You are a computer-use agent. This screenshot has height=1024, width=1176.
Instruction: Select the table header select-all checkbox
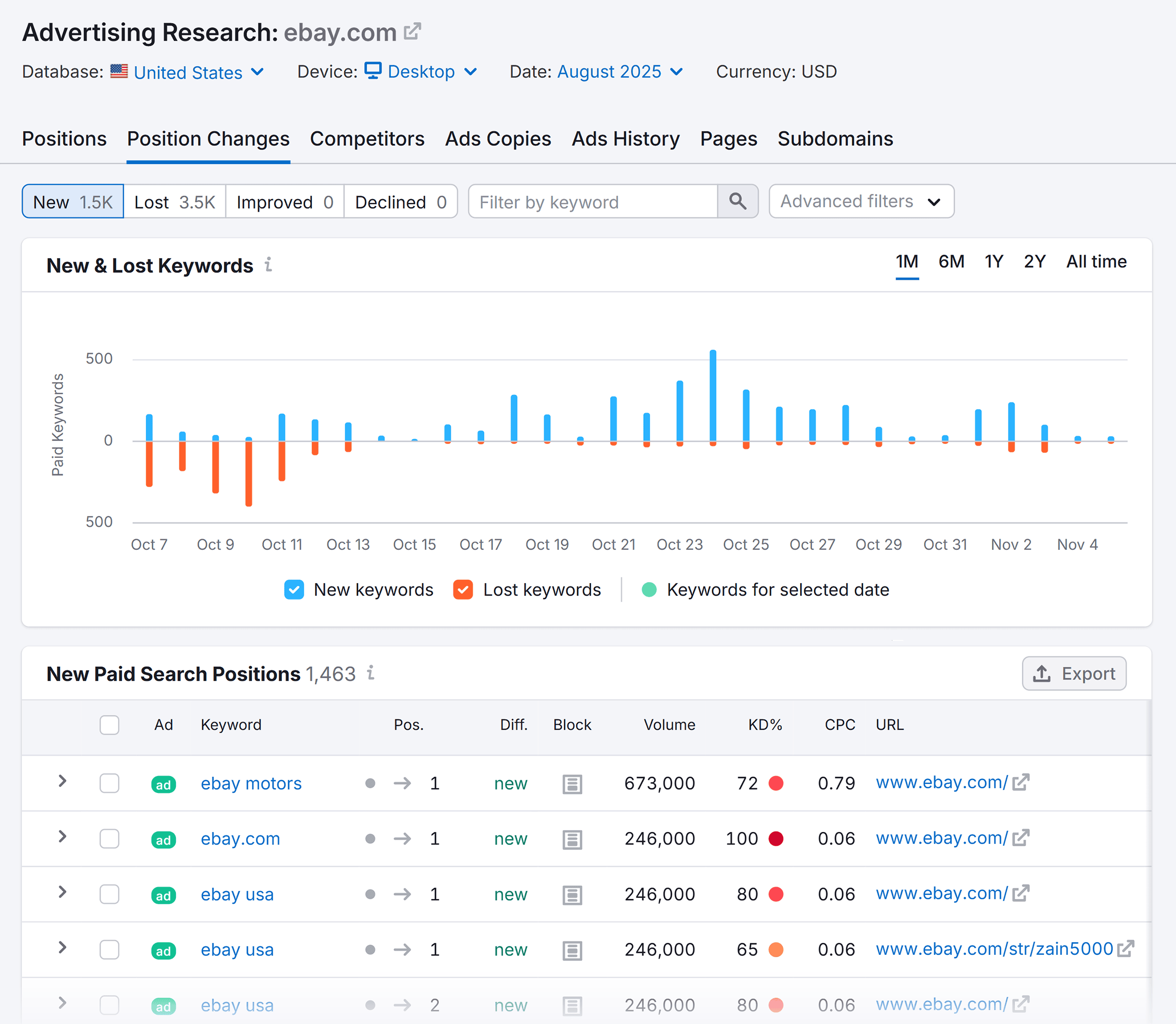pyautogui.click(x=109, y=725)
